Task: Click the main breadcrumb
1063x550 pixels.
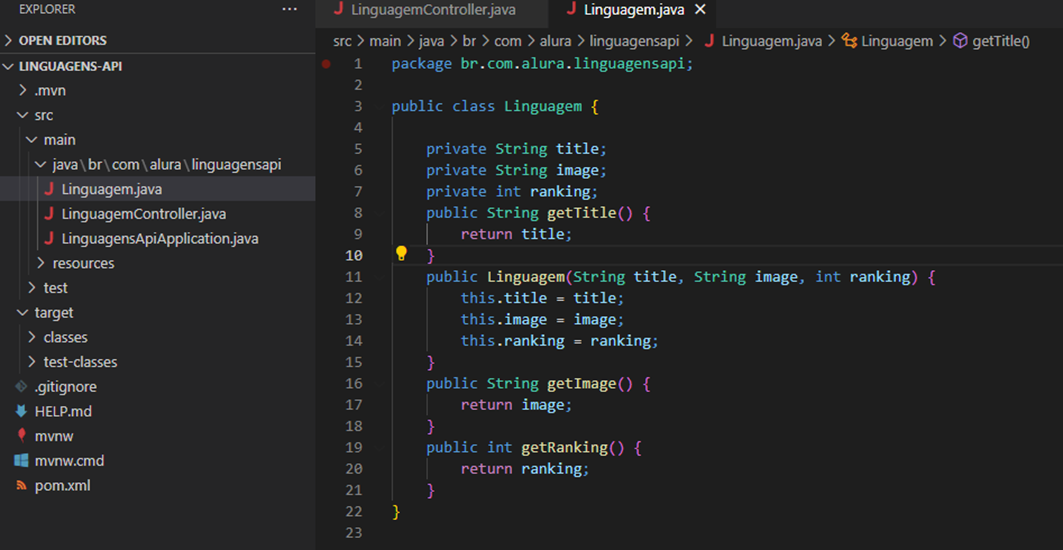Action: [x=385, y=41]
